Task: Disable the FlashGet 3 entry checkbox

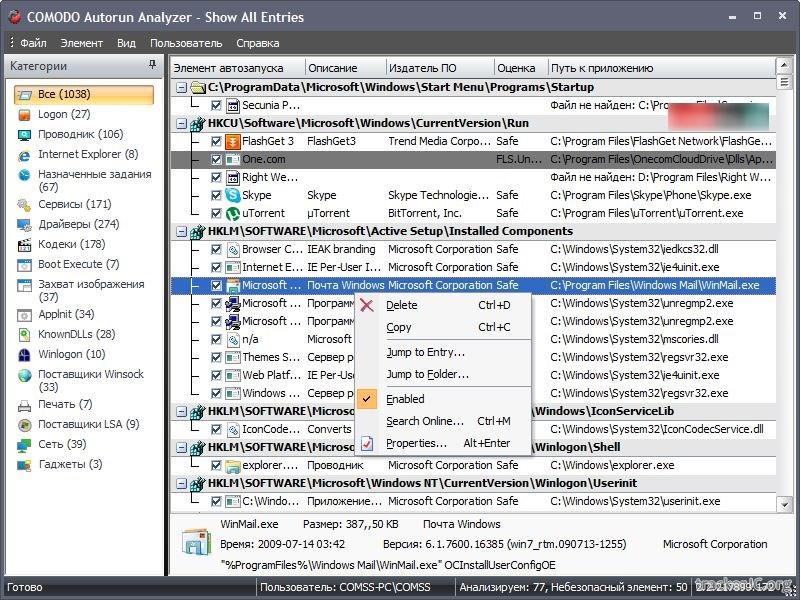Action: [x=216, y=141]
